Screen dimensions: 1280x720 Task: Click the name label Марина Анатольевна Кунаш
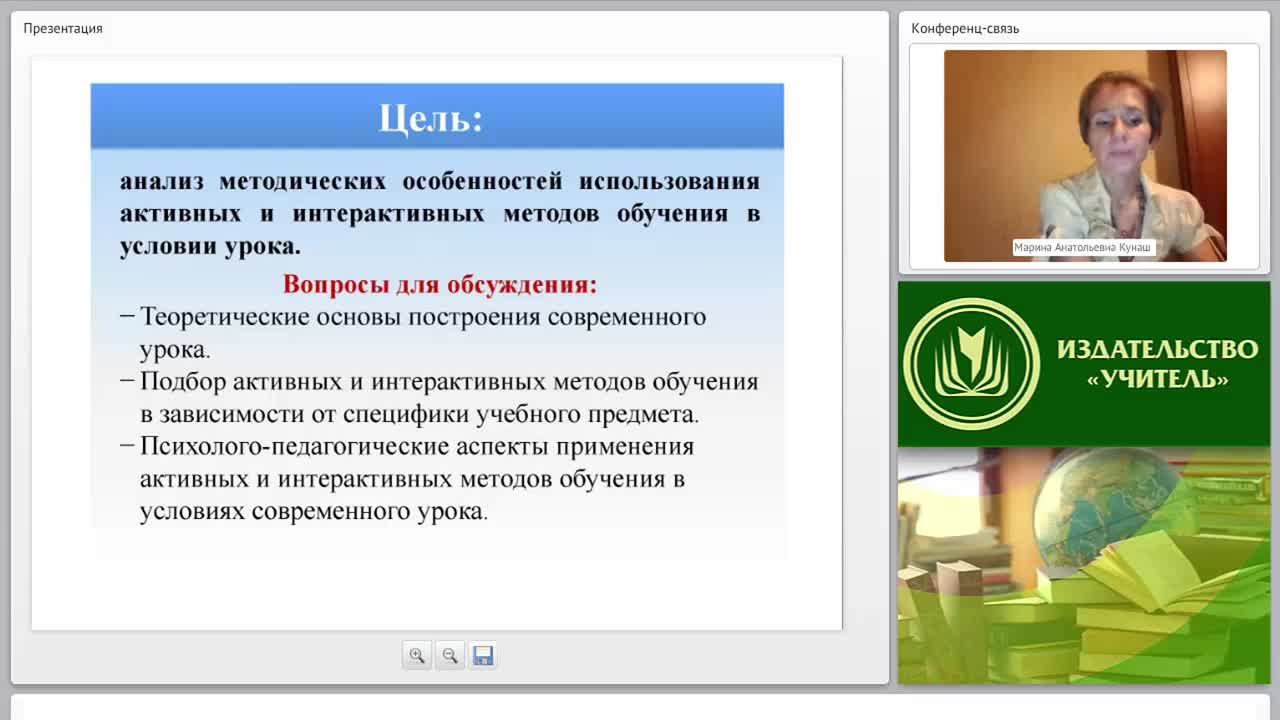1085,247
